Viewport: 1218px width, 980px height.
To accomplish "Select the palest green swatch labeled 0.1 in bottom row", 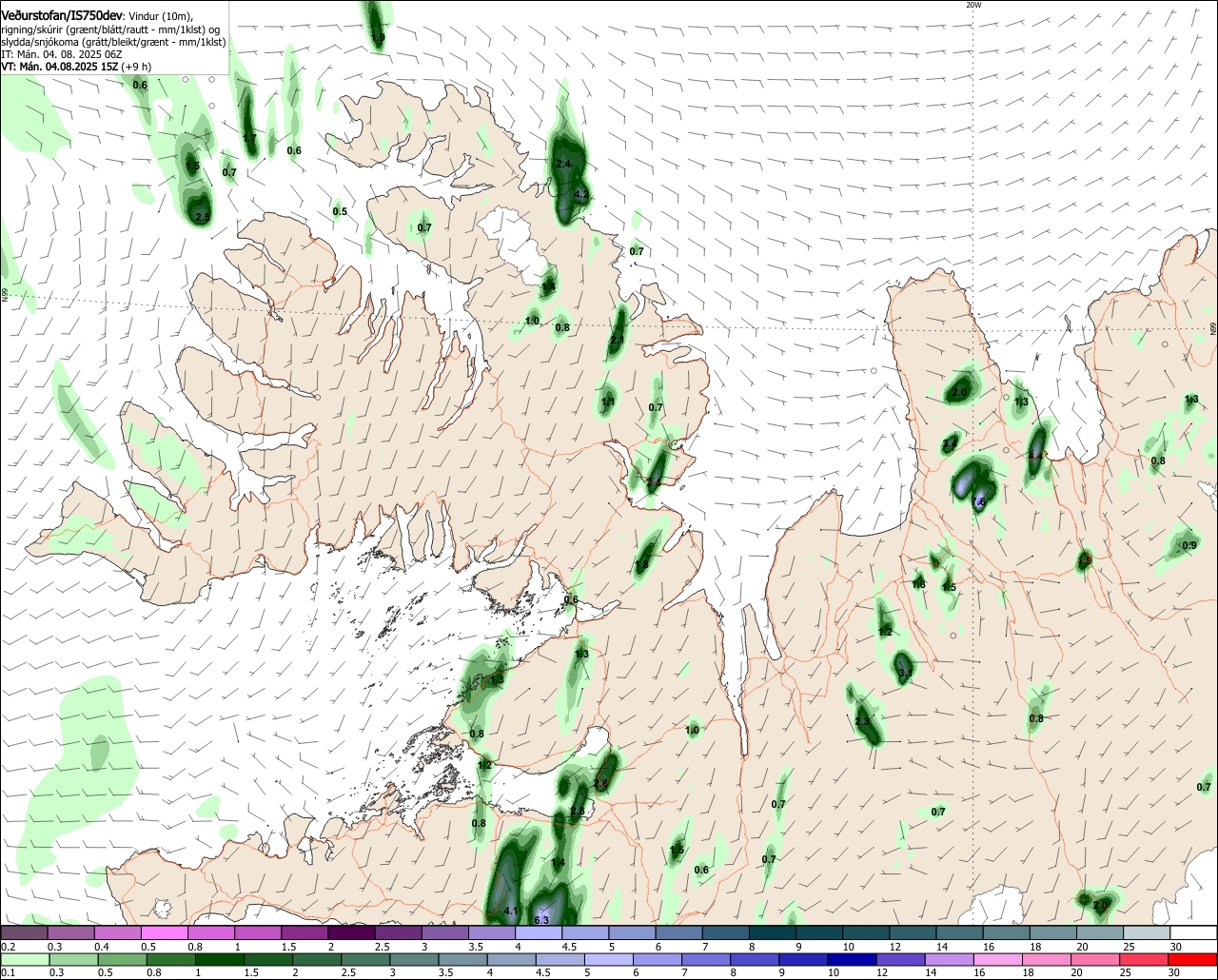I will pyautogui.click(x=24, y=959).
